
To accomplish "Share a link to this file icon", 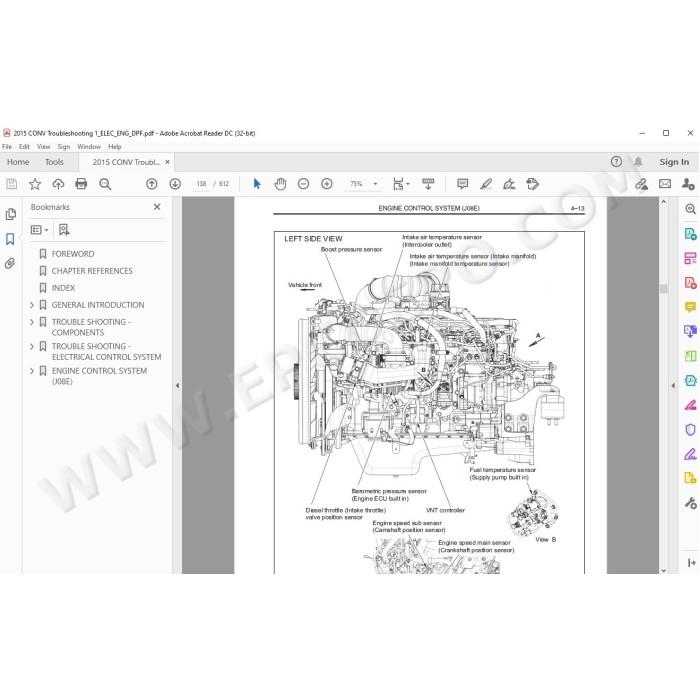I will 642,184.
